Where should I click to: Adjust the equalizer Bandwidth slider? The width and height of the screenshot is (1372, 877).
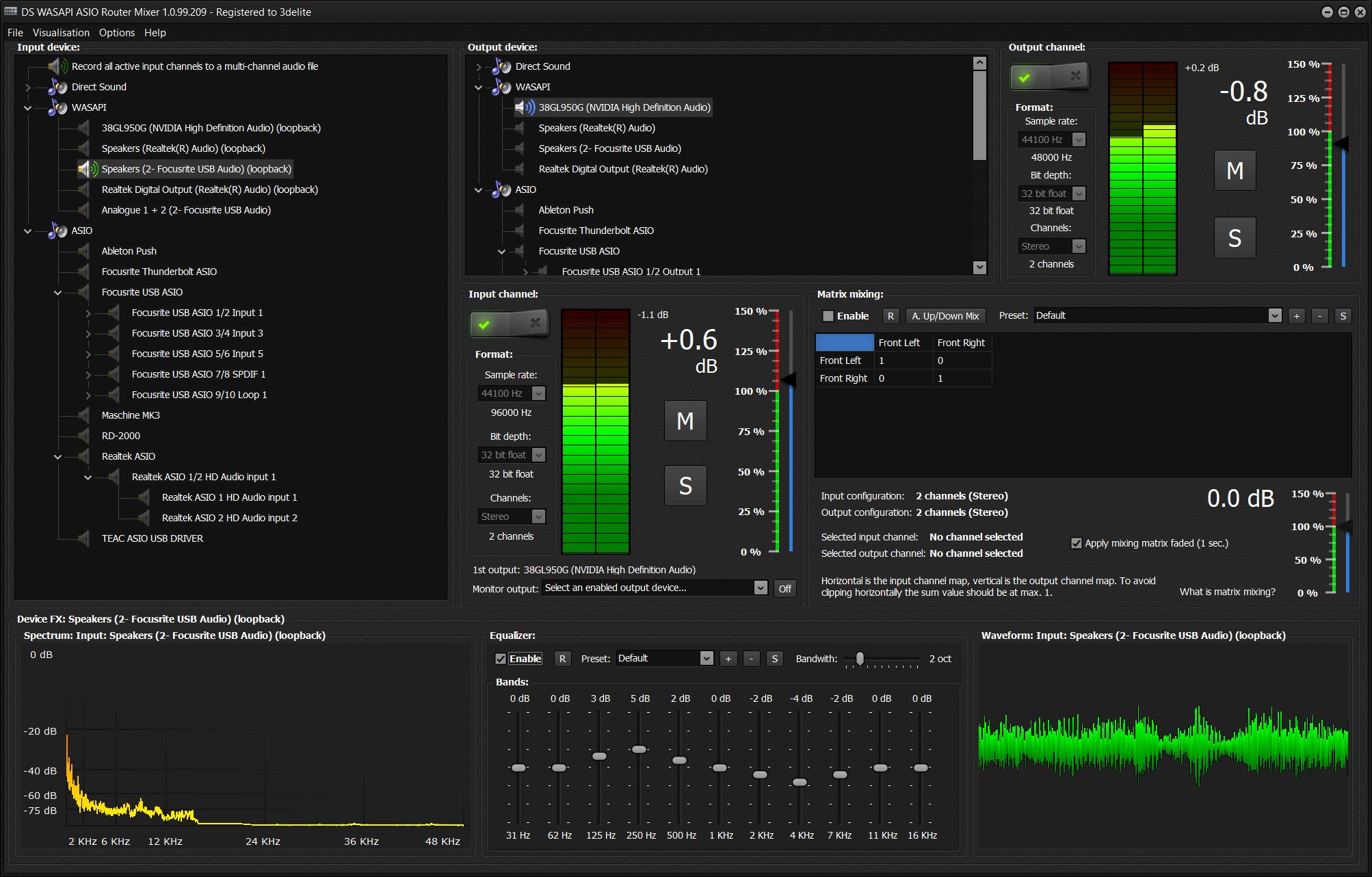(x=860, y=659)
